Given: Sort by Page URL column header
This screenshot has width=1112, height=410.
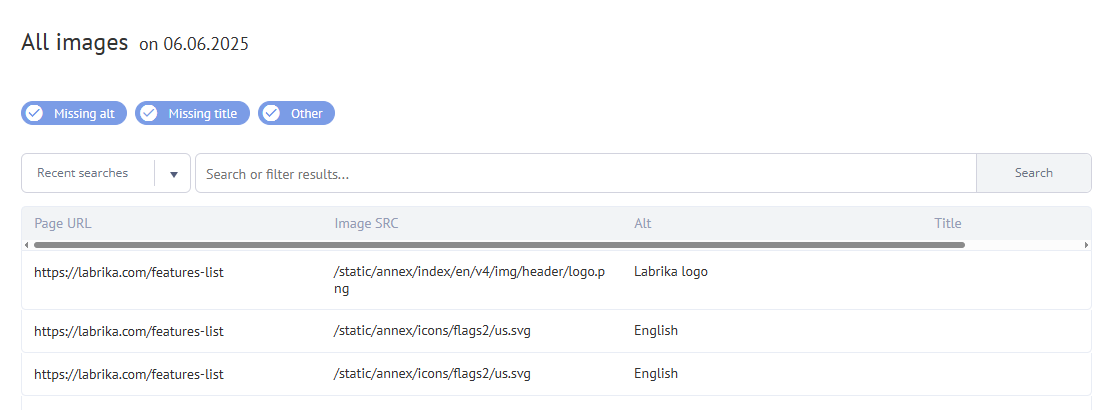Looking at the screenshot, I should 63,223.
